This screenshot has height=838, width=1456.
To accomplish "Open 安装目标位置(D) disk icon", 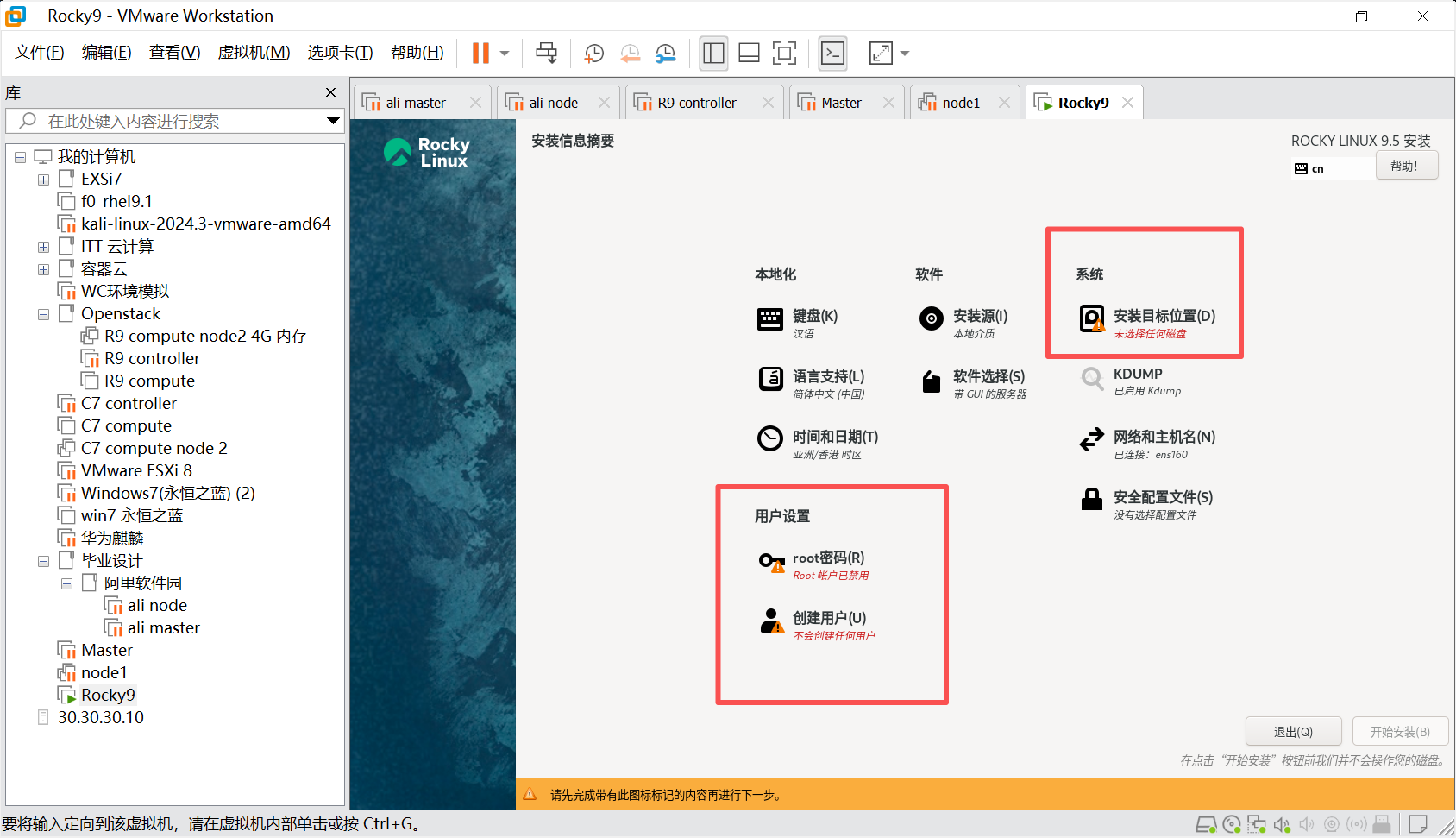I will (x=1092, y=318).
